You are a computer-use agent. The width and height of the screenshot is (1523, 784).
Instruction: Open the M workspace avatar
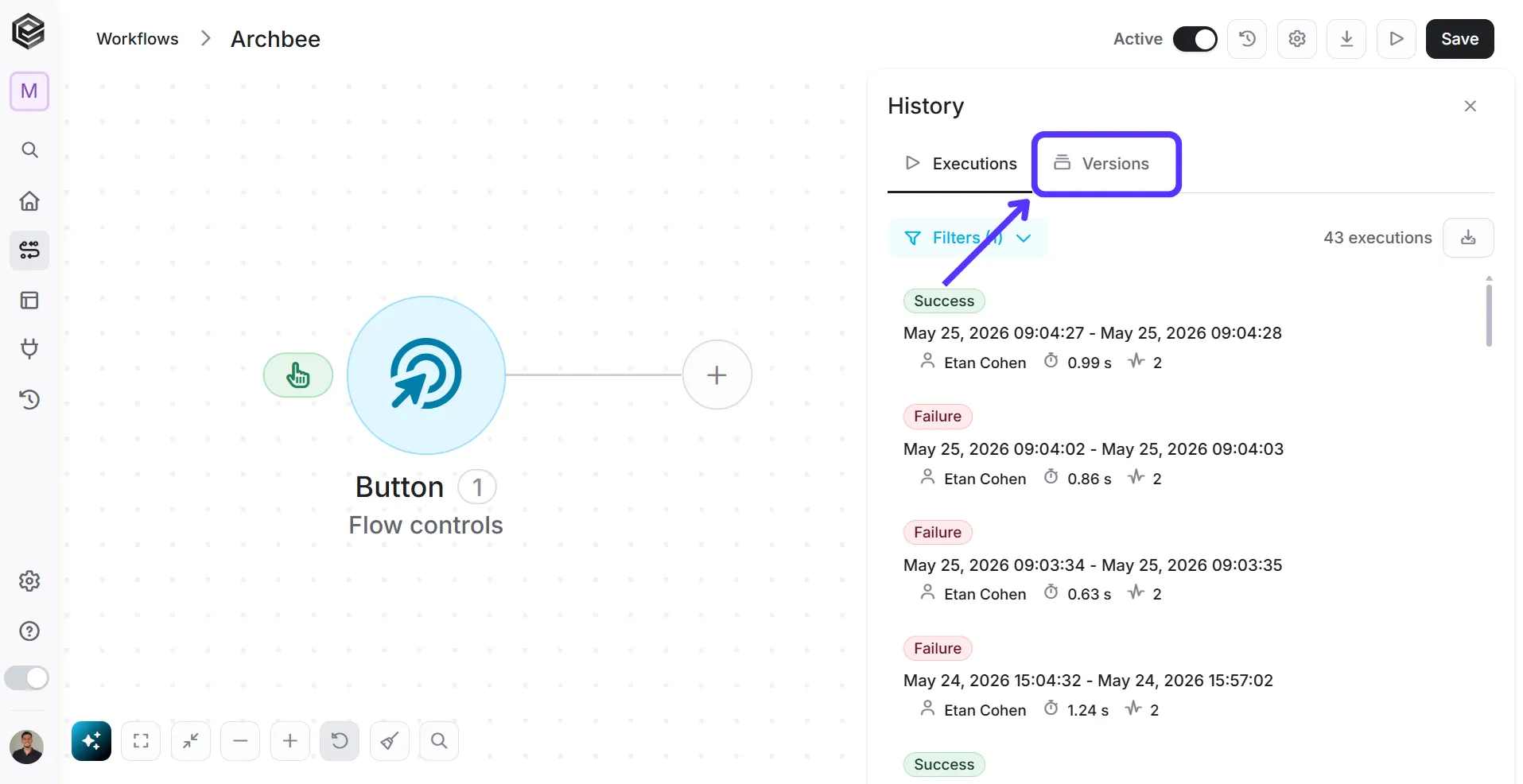coord(29,91)
